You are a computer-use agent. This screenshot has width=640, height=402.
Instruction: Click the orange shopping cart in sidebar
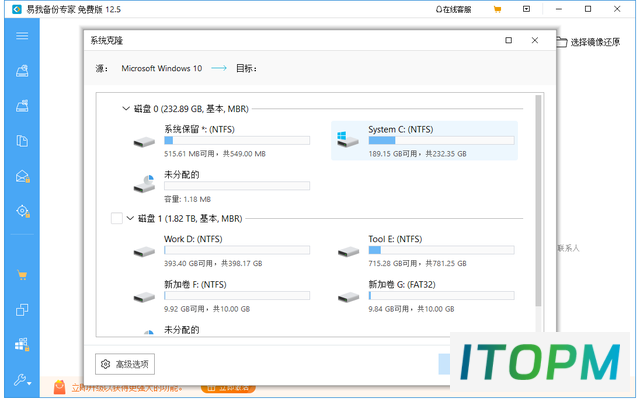[22, 275]
